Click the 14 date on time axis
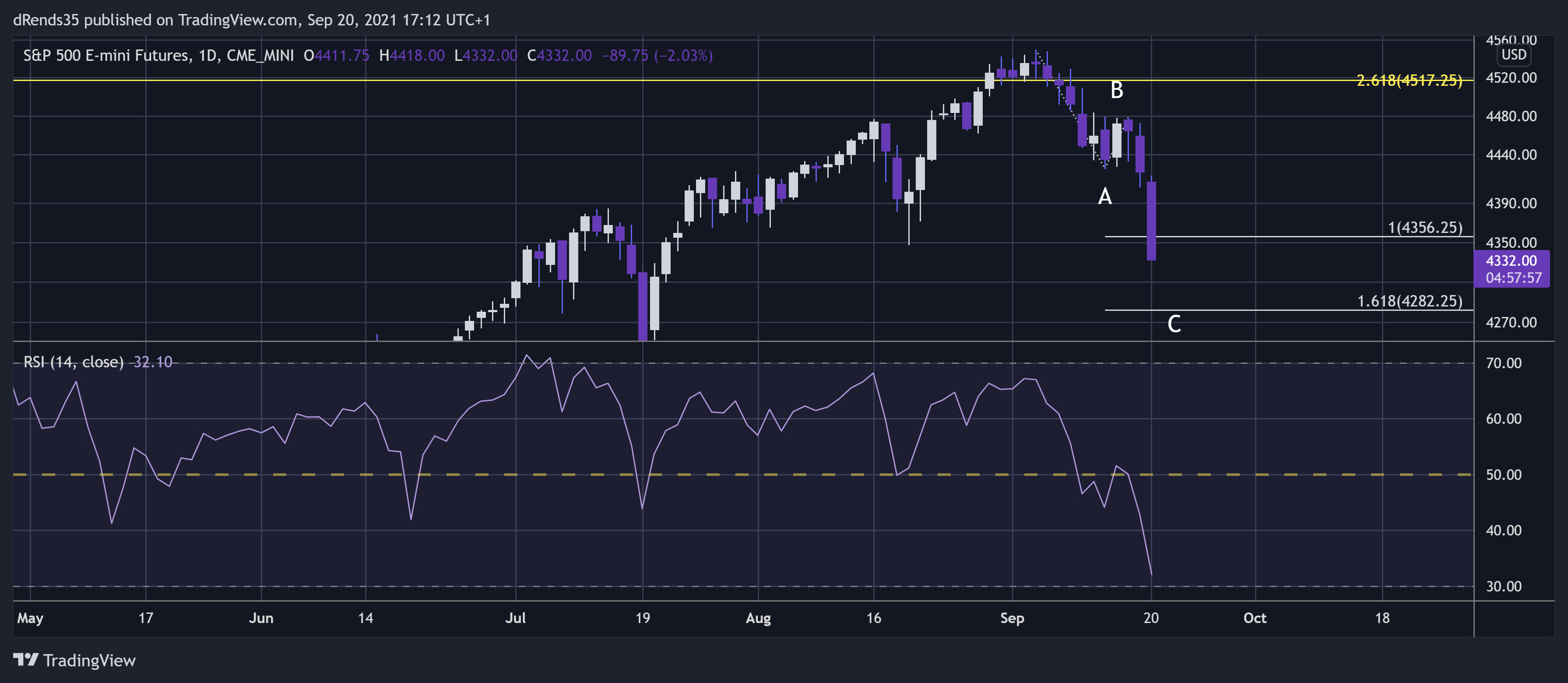This screenshot has height=683, width=1568. (365, 619)
